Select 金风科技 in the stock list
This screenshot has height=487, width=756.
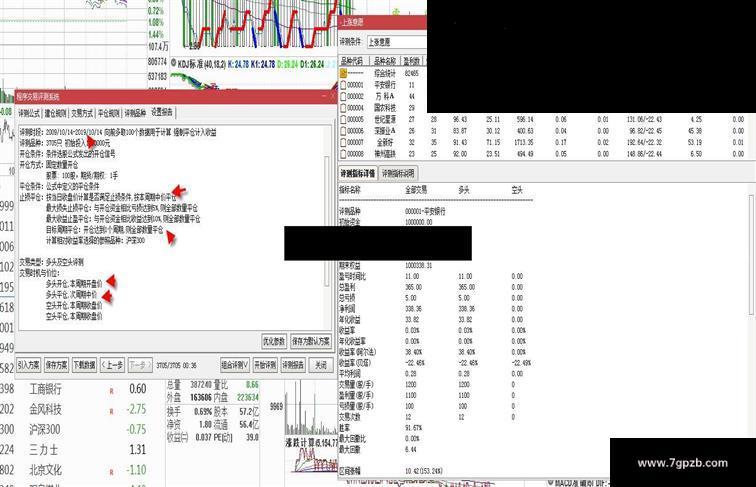coord(45,409)
